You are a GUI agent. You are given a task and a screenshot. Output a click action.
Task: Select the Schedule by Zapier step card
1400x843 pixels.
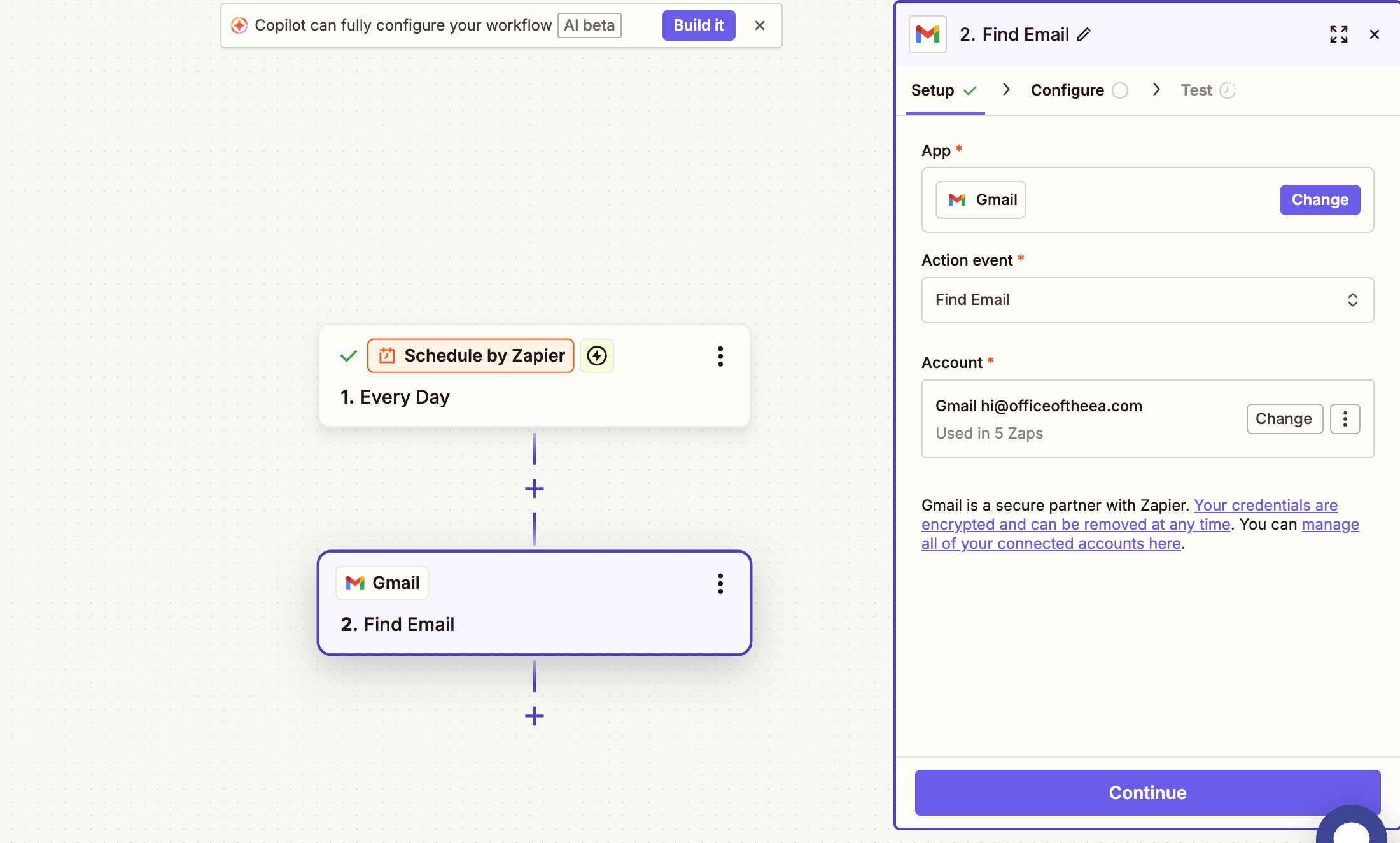(x=534, y=395)
